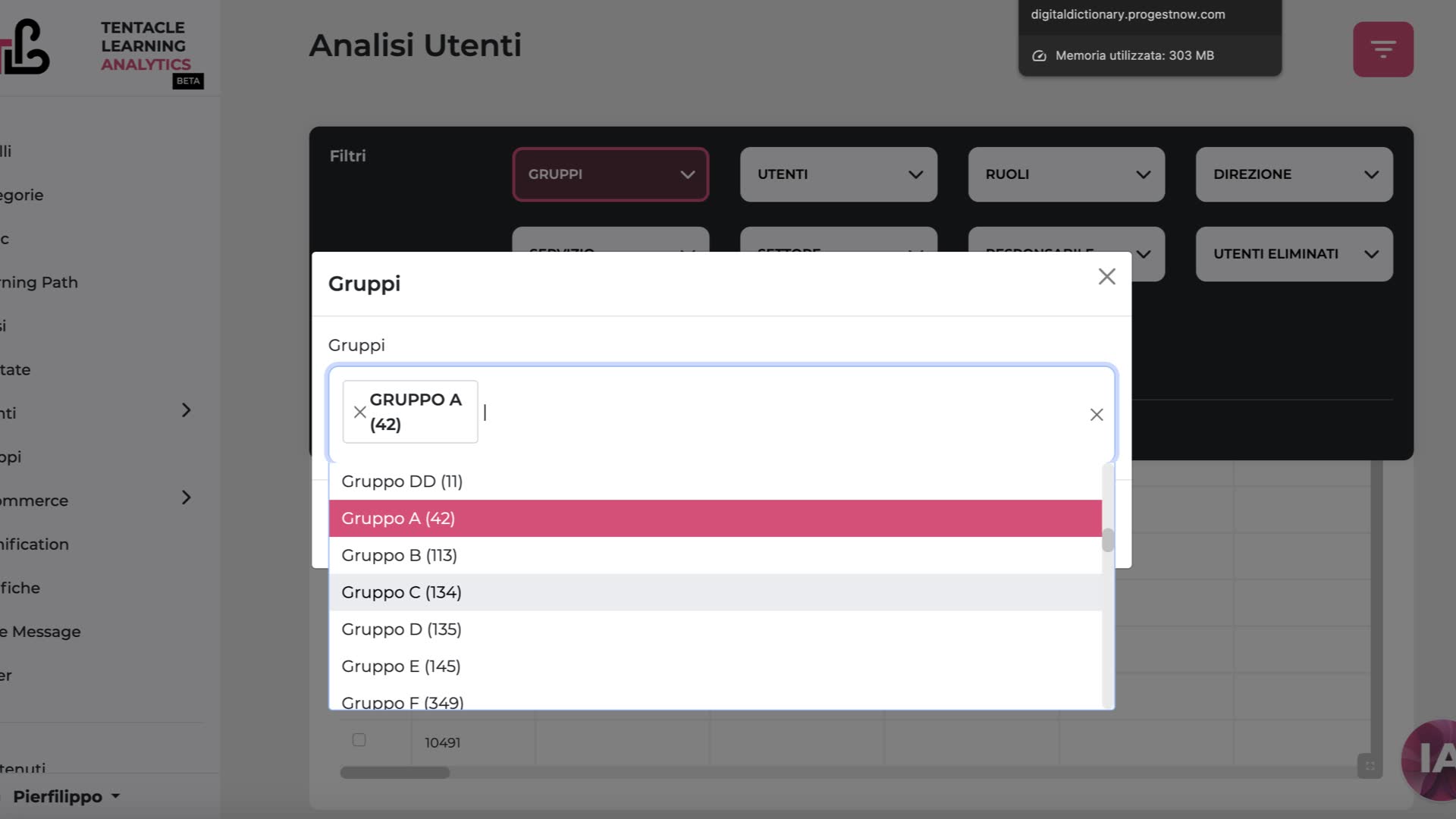
Task: Open the UTENTI filter dropdown
Action: pos(838,174)
